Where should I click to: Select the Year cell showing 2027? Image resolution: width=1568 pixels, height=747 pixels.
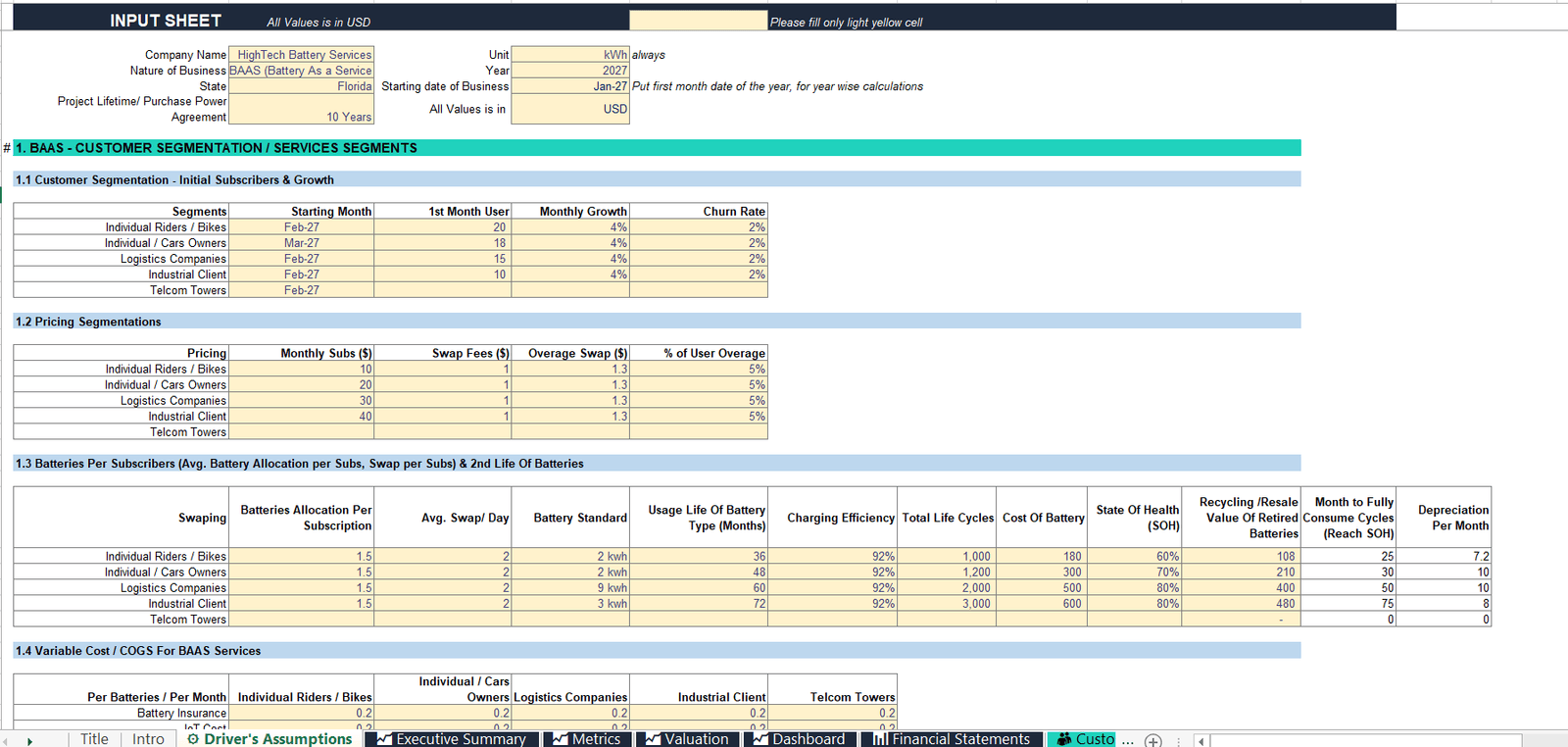(570, 71)
